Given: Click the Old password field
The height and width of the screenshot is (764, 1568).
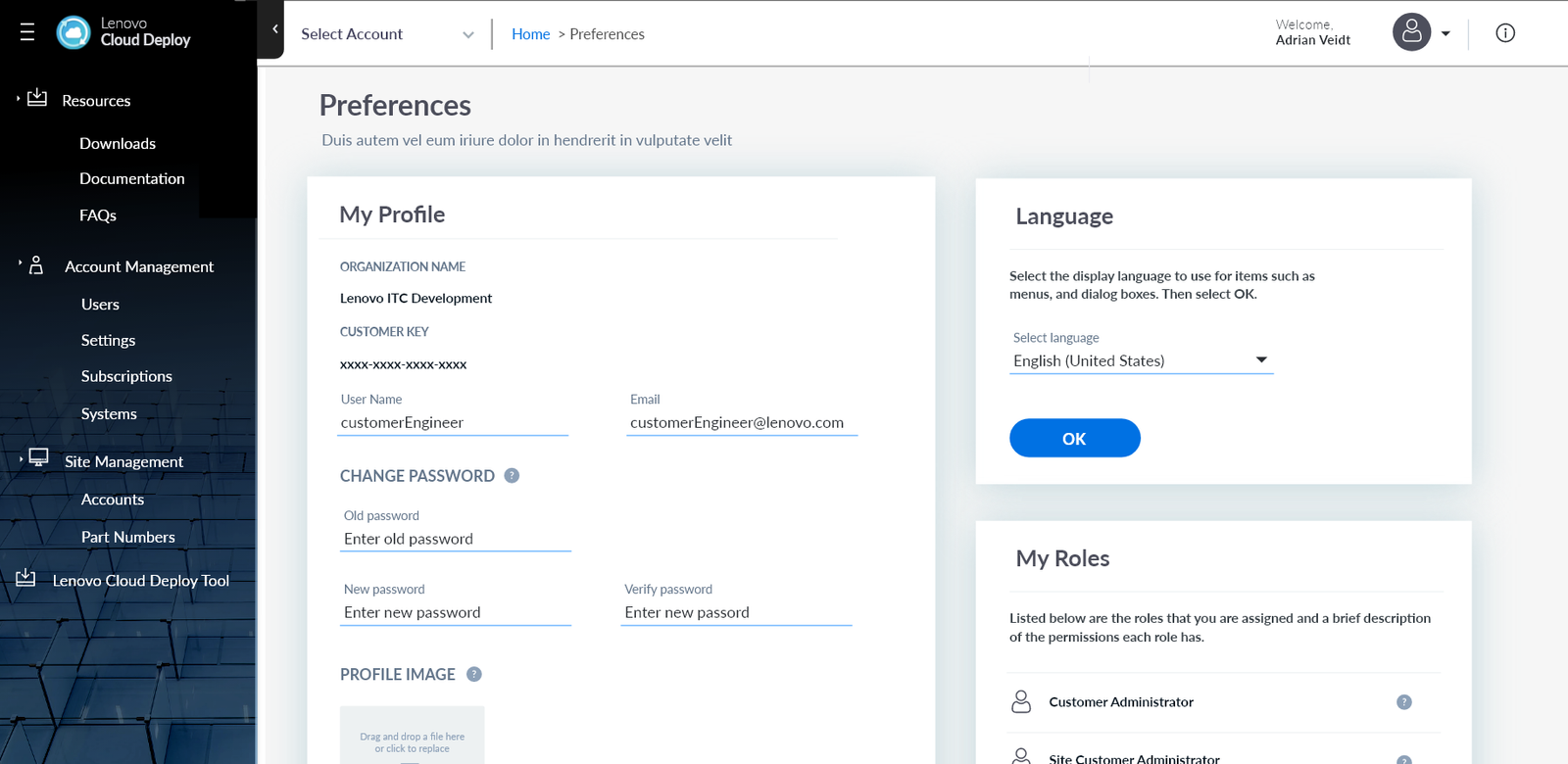Looking at the screenshot, I should click(x=455, y=539).
